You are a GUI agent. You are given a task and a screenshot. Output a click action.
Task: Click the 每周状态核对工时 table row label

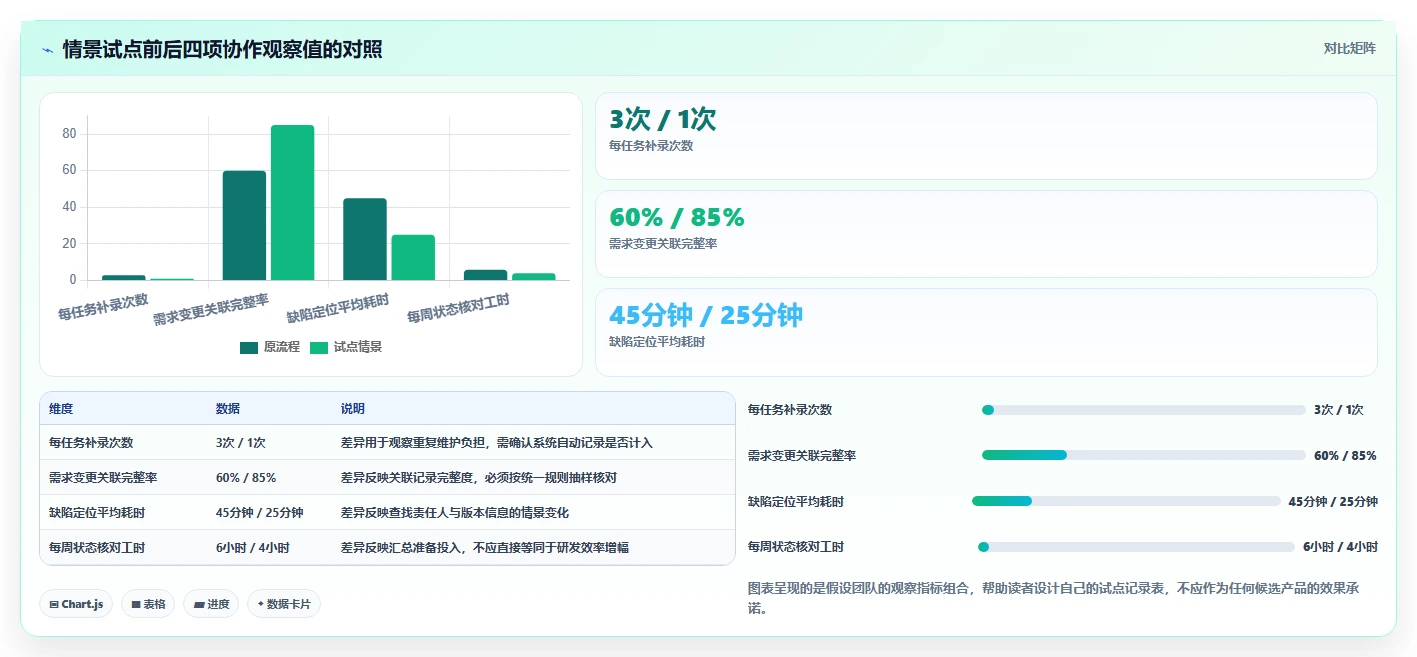97,547
